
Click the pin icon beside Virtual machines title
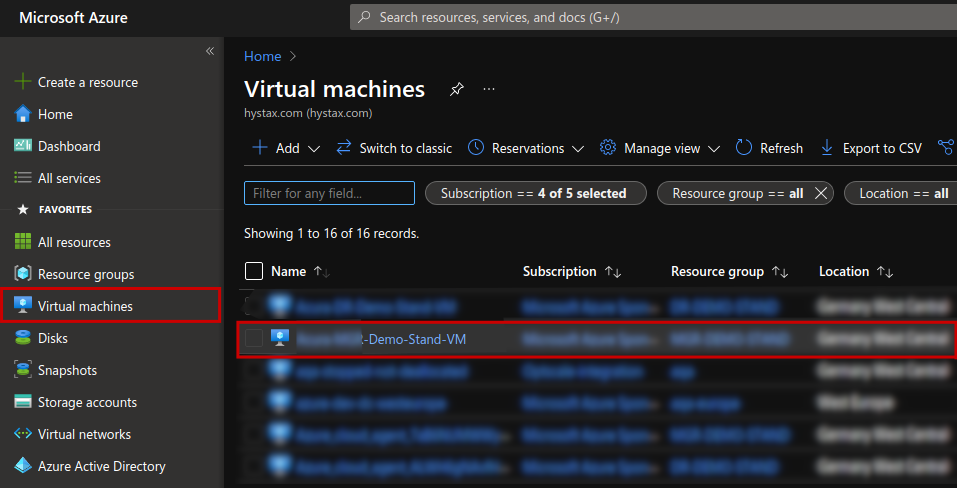[x=456, y=89]
